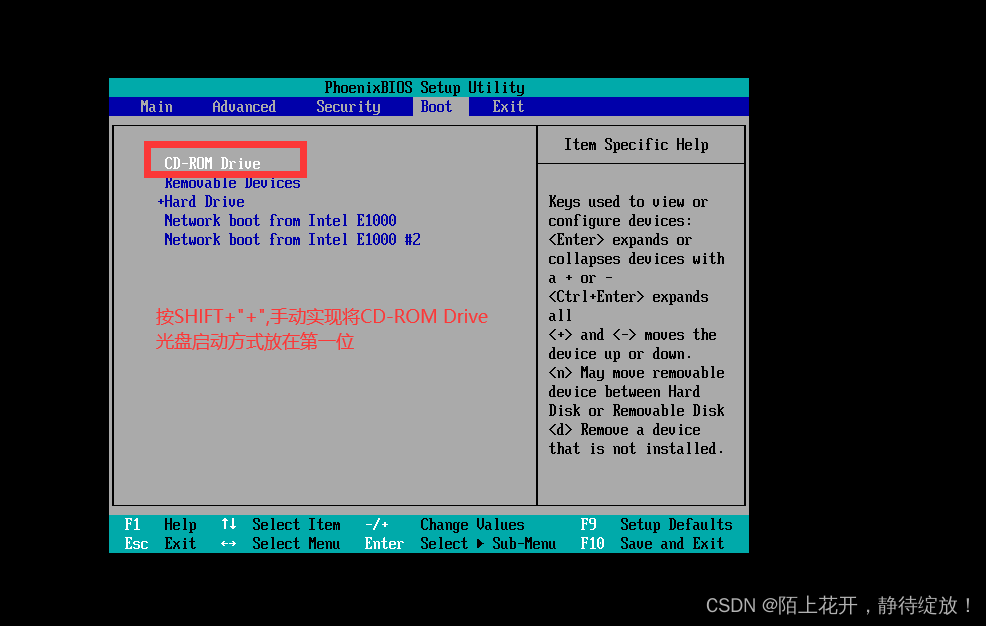Click the F1 Help key hint
Image resolution: width=986 pixels, height=626 pixels.
160,524
